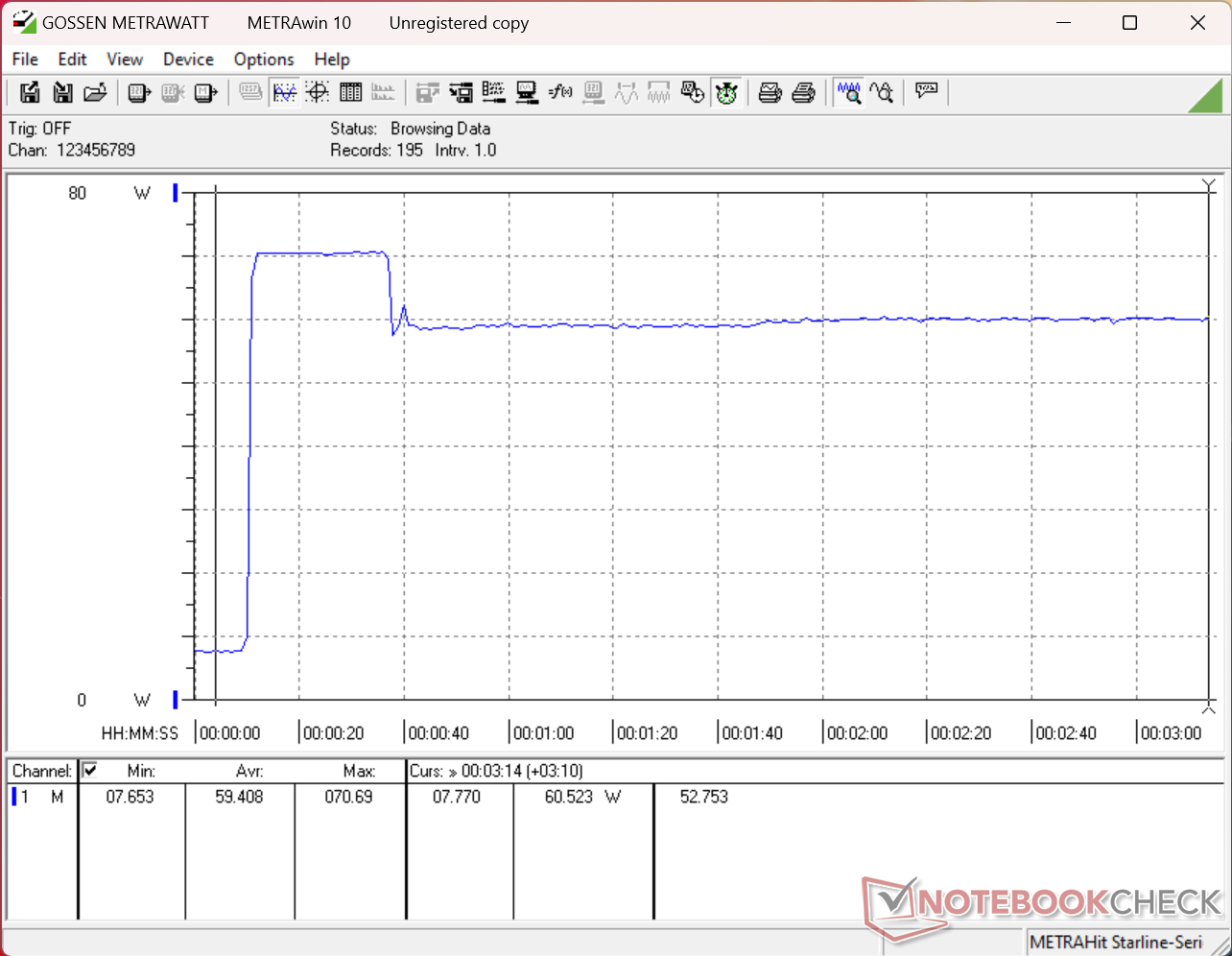Open the Options menu
Screen dimensions: 1232x956
[x=264, y=59]
